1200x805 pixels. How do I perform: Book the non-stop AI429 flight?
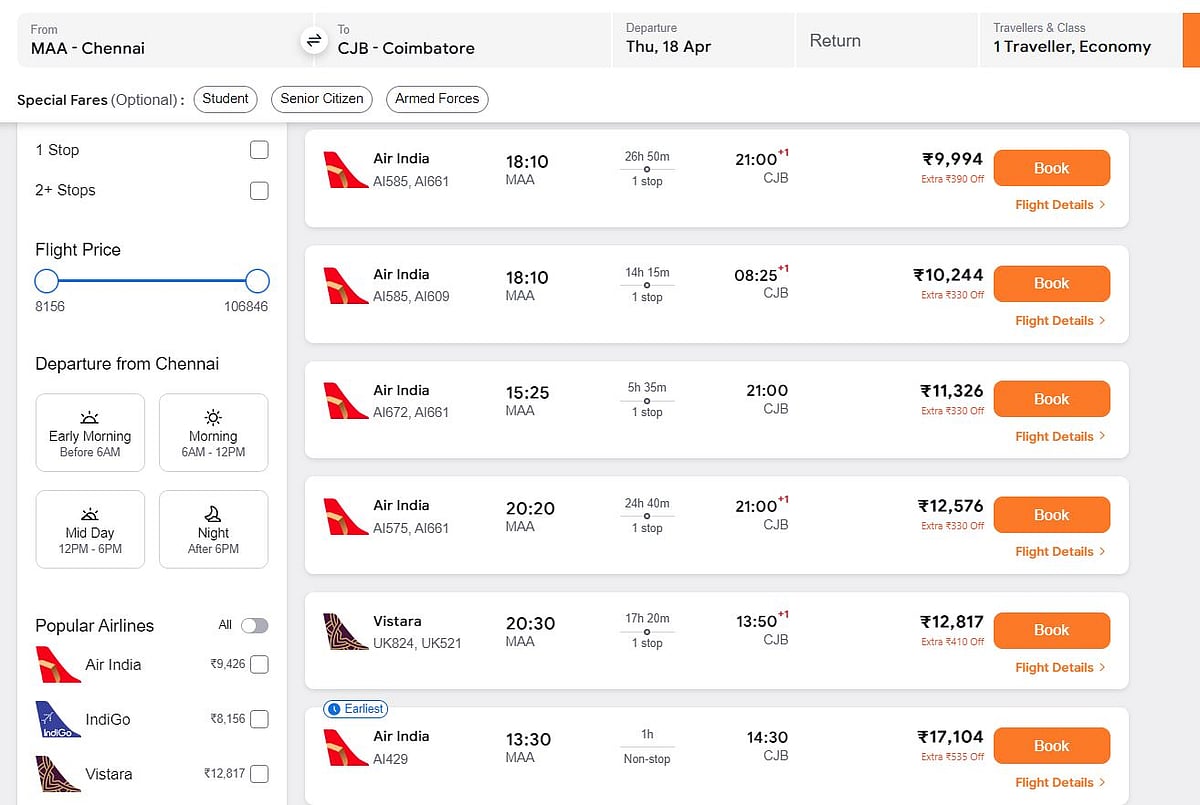pos(1051,746)
